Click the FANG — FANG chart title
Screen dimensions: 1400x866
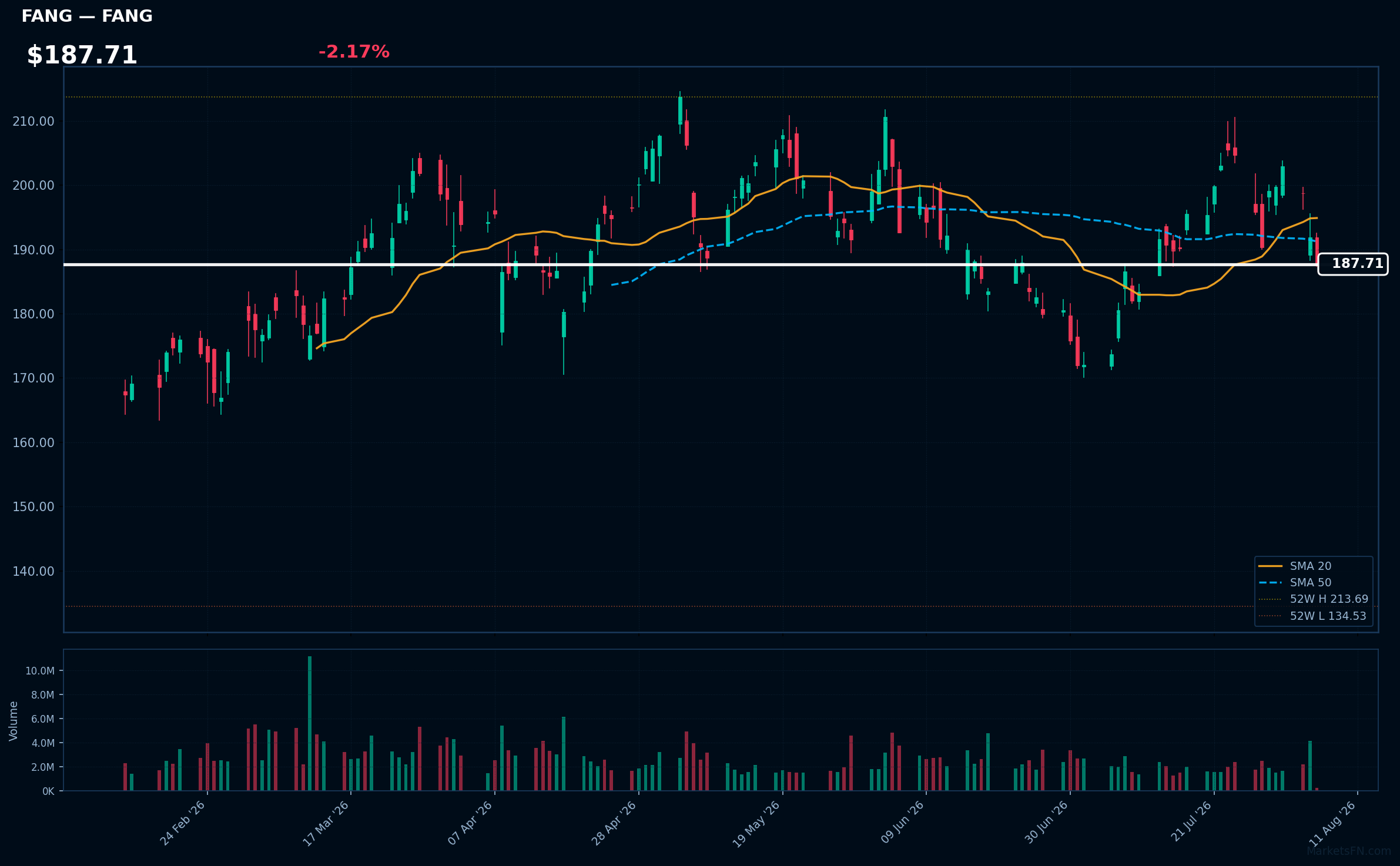point(87,16)
